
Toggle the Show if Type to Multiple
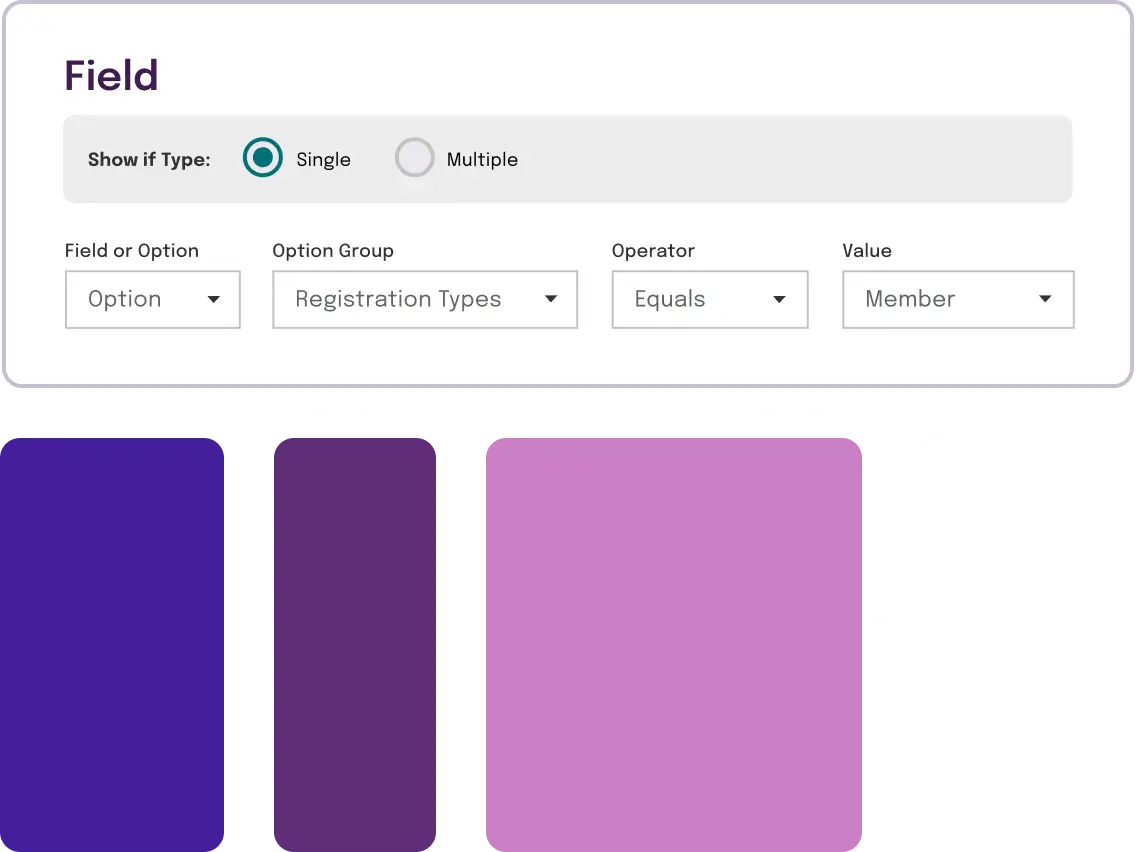[414, 157]
